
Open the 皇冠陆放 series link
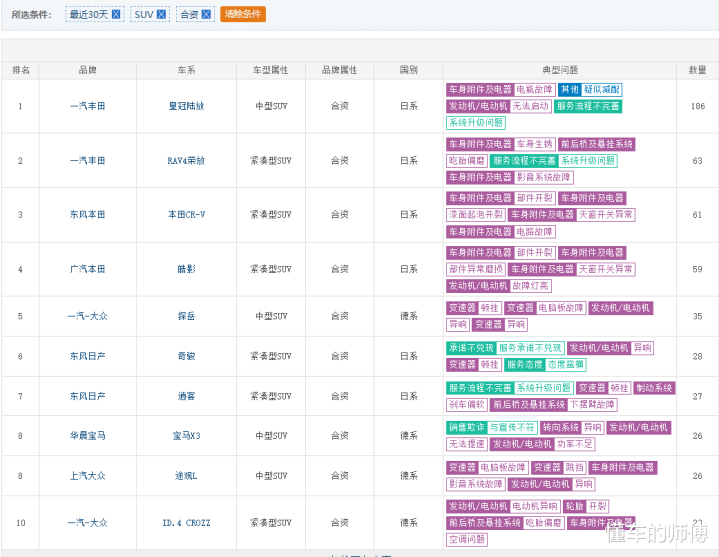click(x=186, y=106)
